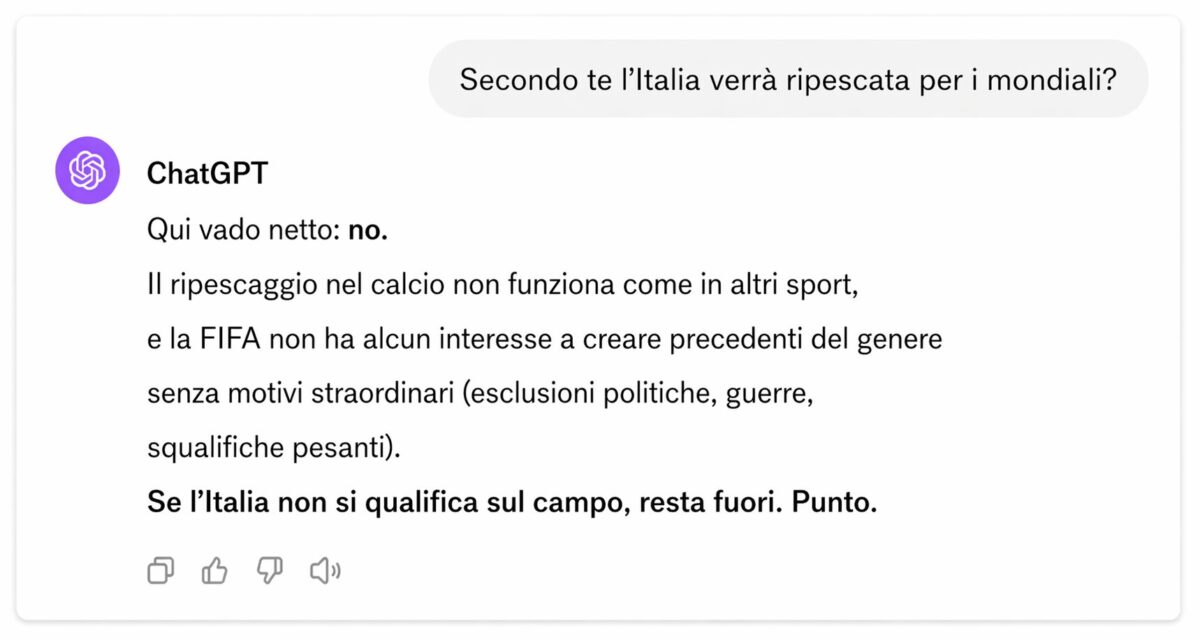Read the response aloud via speaker icon
Viewport: 1200px width, 640px height.
pyautogui.click(x=324, y=569)
